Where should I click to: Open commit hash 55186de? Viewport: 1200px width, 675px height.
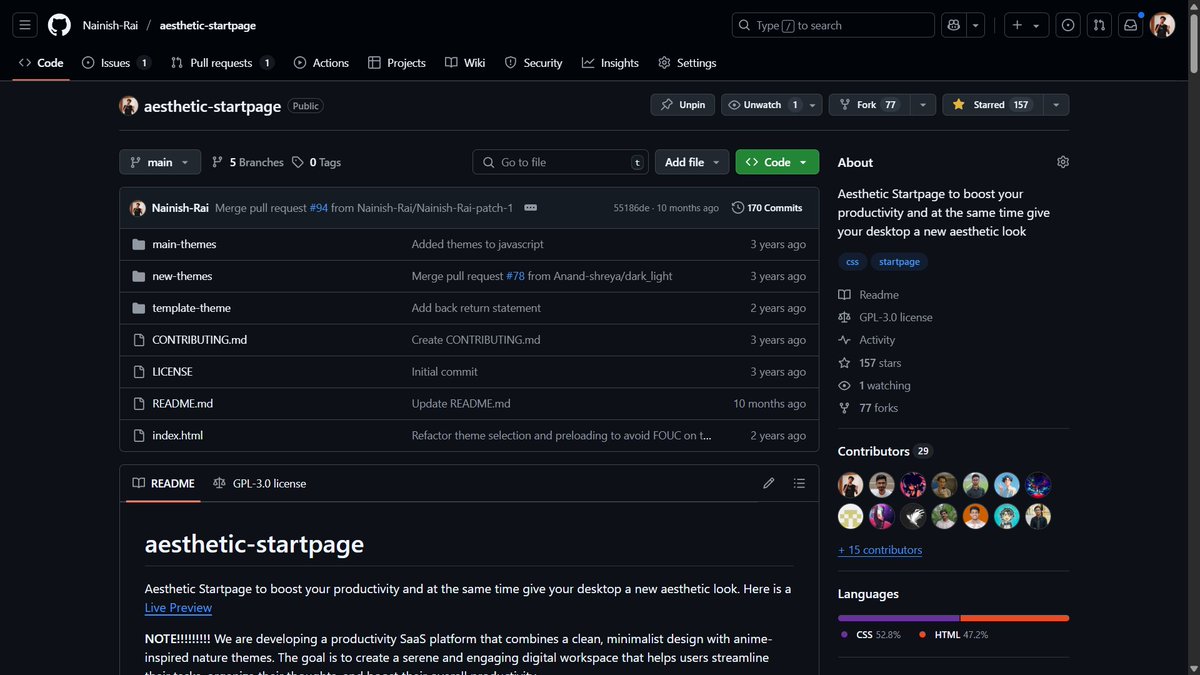[632, 208]
